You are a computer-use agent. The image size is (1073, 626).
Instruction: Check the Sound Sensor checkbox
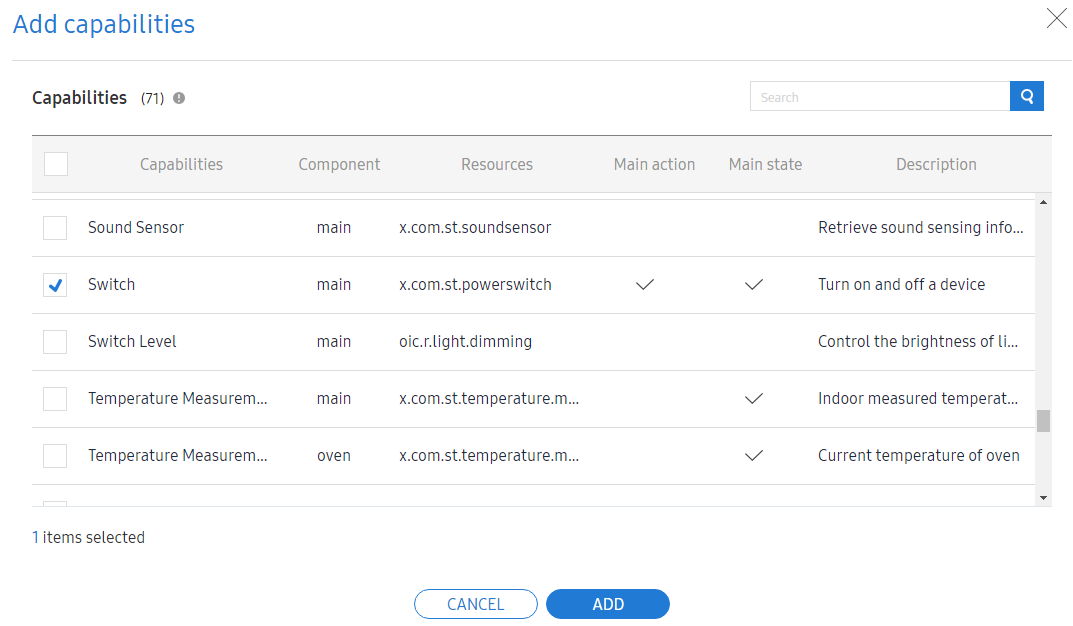pos(56,228)
